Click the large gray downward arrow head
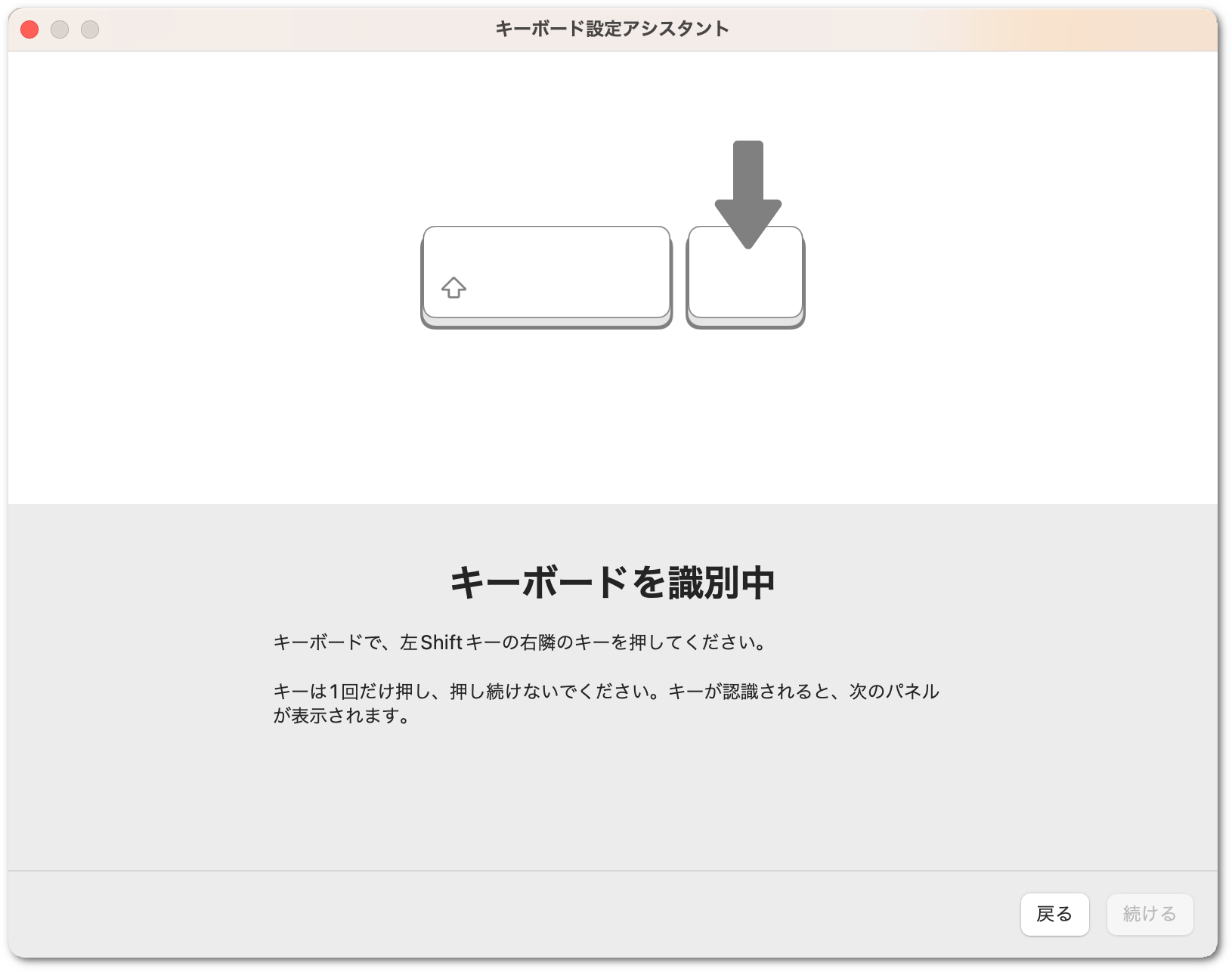This screenshot has width=1232, height=972. click(x=748, y=223)
